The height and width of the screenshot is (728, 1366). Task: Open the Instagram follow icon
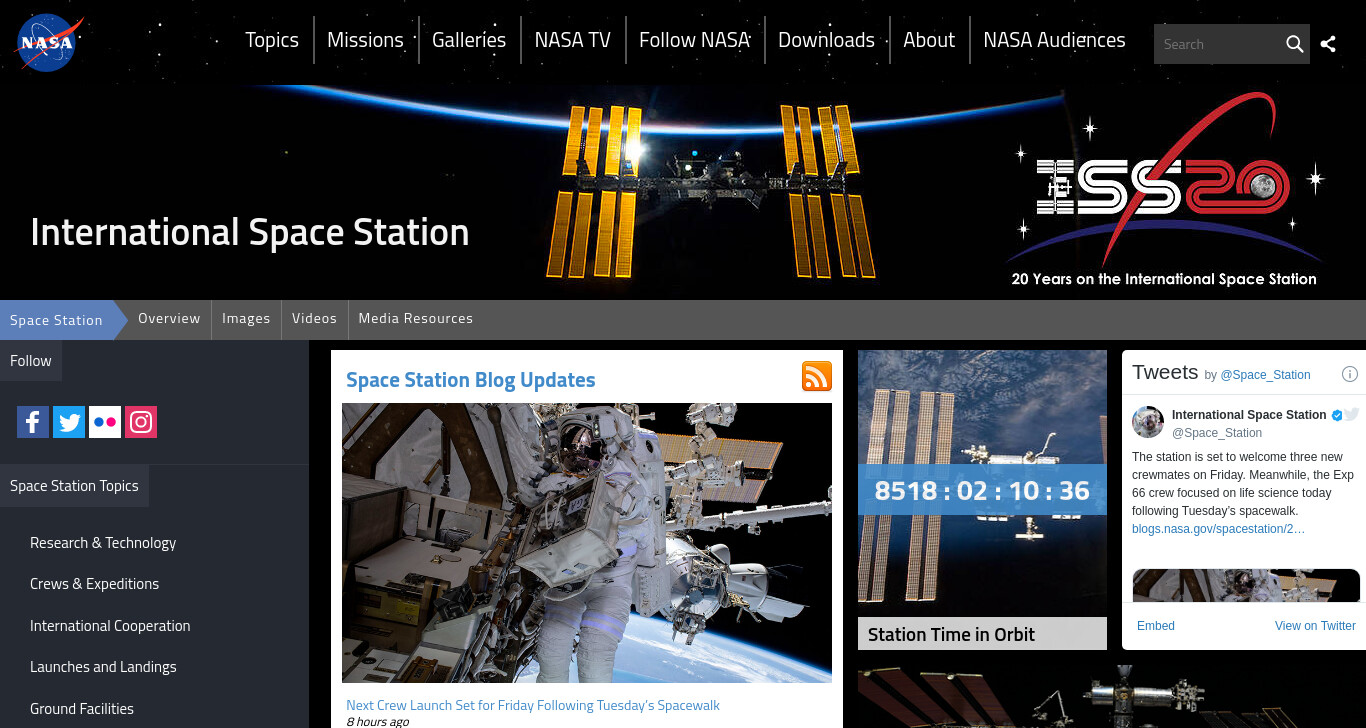(141, 422)
